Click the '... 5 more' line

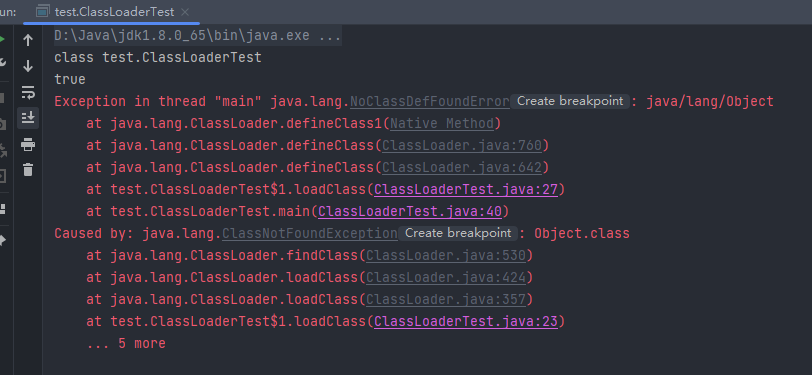point(126,343)
